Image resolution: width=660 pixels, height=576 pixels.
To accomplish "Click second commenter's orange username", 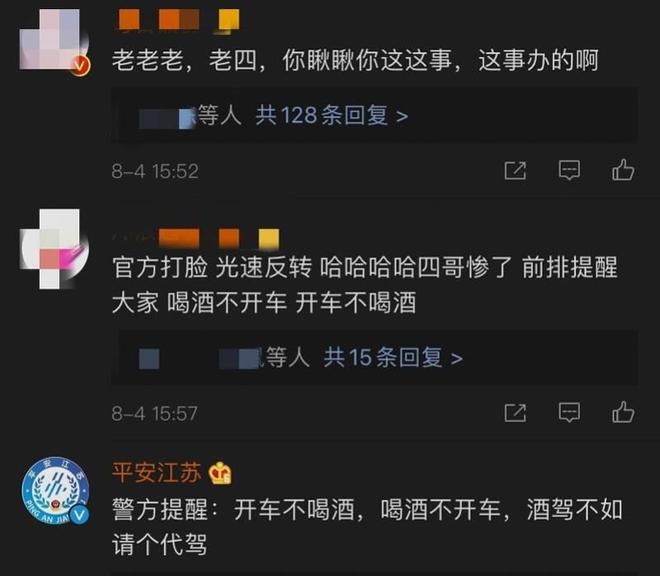I will [x=196, y=238].
